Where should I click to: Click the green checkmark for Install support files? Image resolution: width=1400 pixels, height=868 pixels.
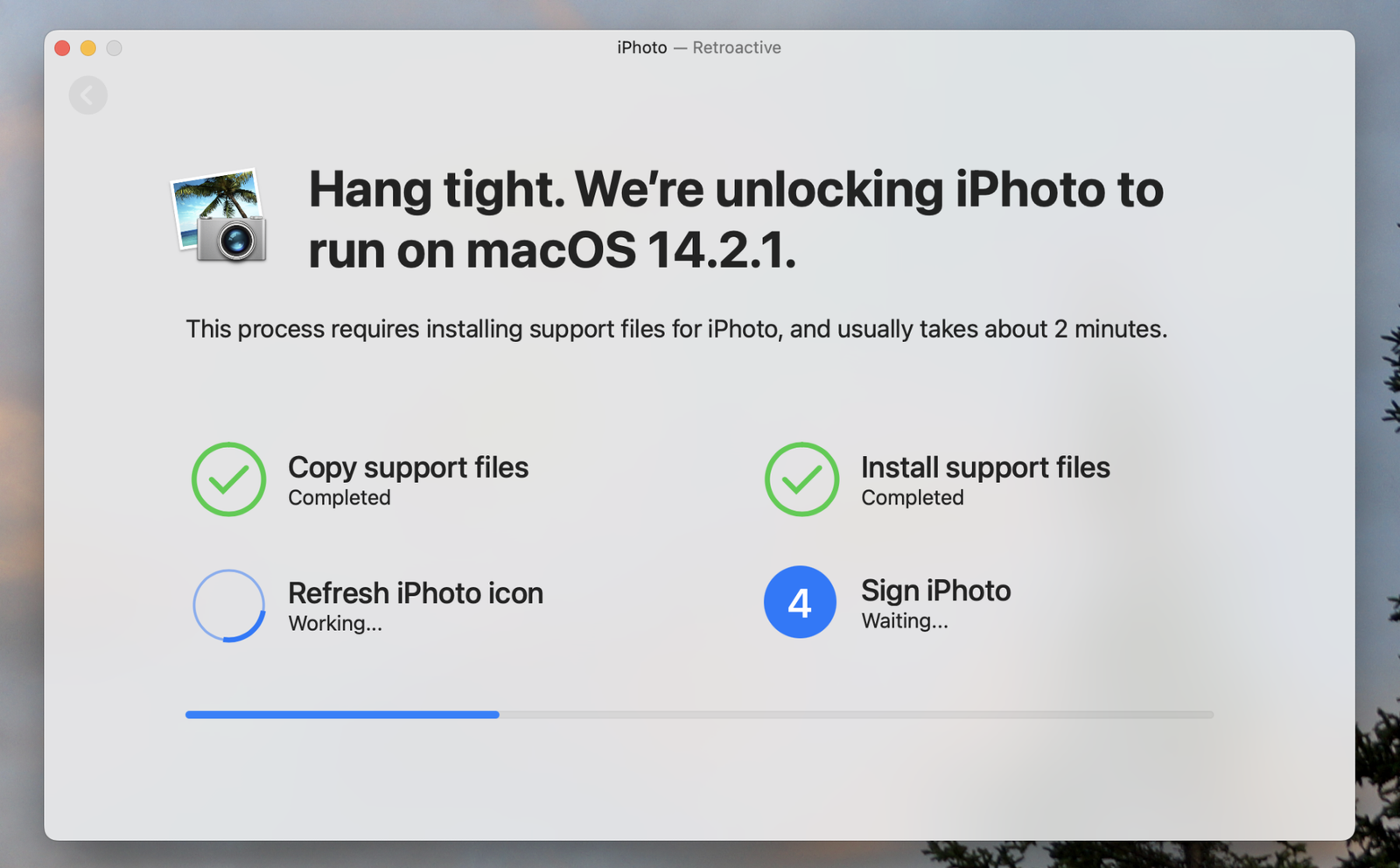point(801,479)
